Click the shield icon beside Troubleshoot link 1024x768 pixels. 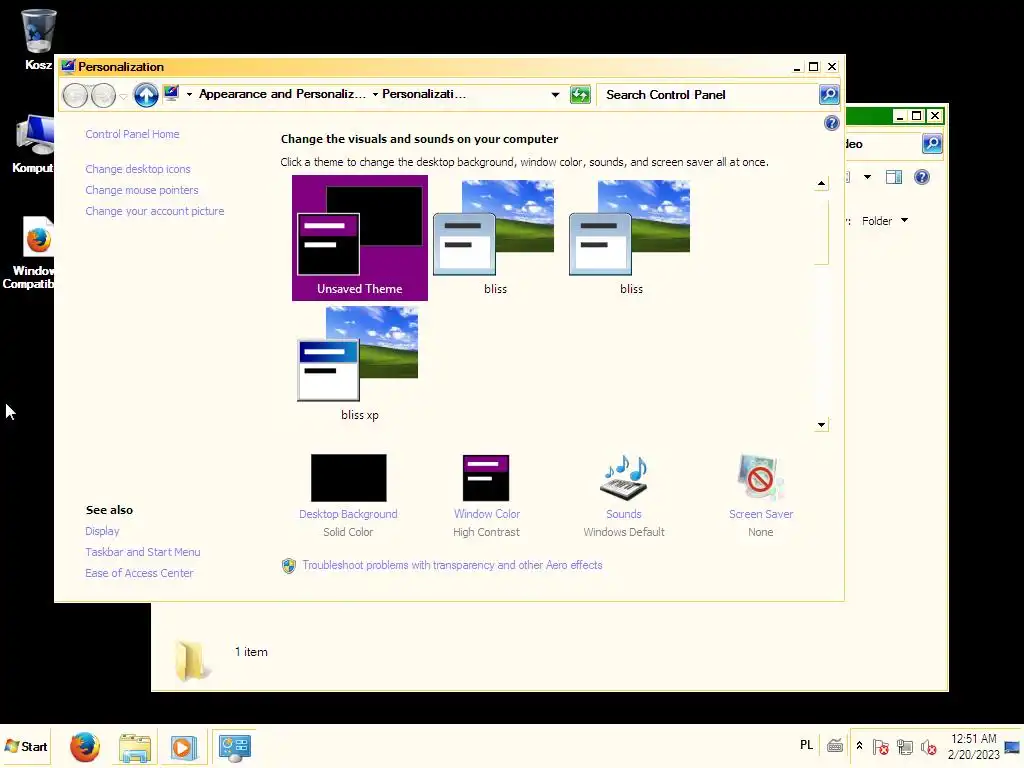(x=289, y=566)
